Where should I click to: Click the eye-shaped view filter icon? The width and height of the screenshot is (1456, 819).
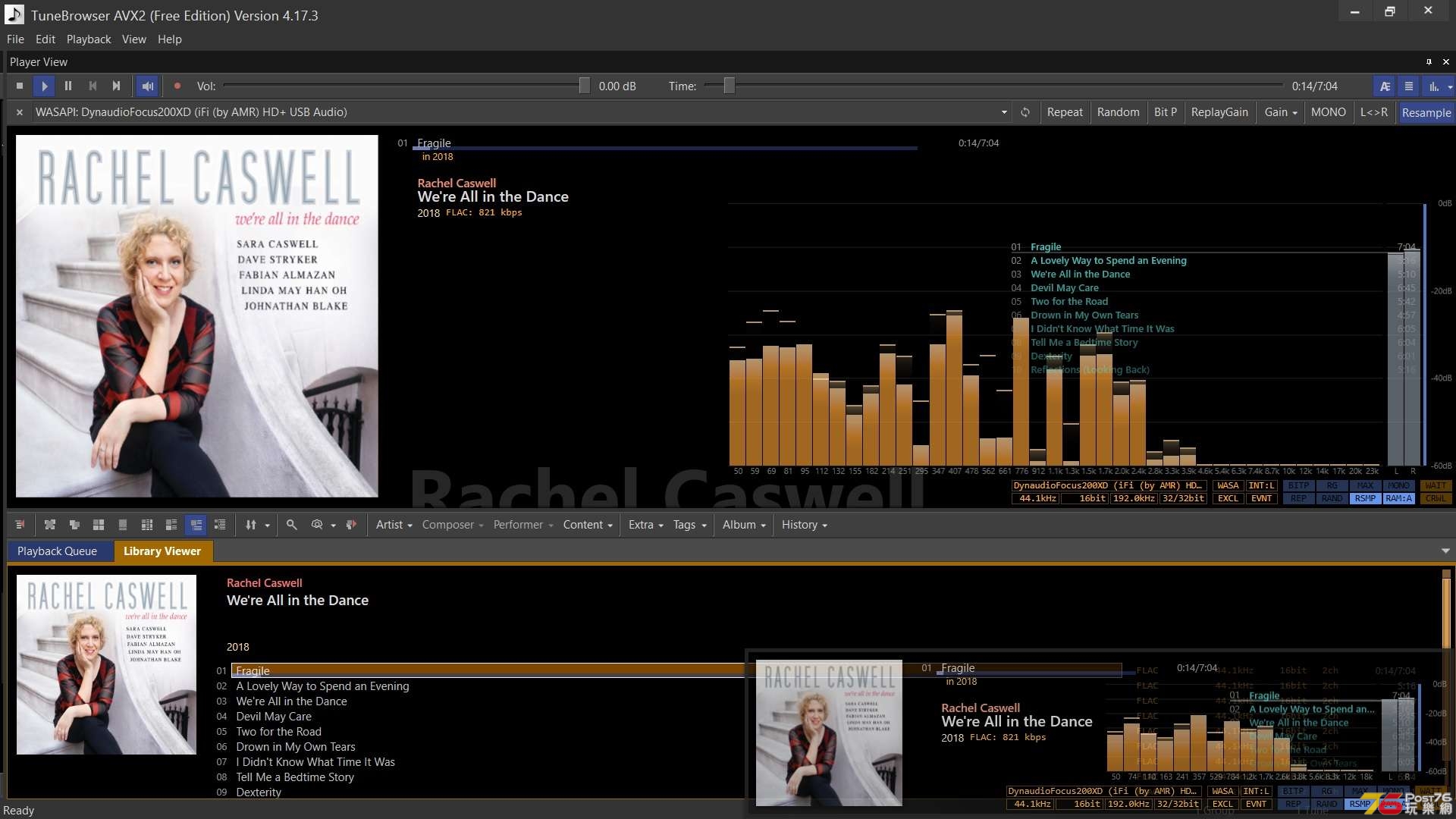[x=317, y=525]
